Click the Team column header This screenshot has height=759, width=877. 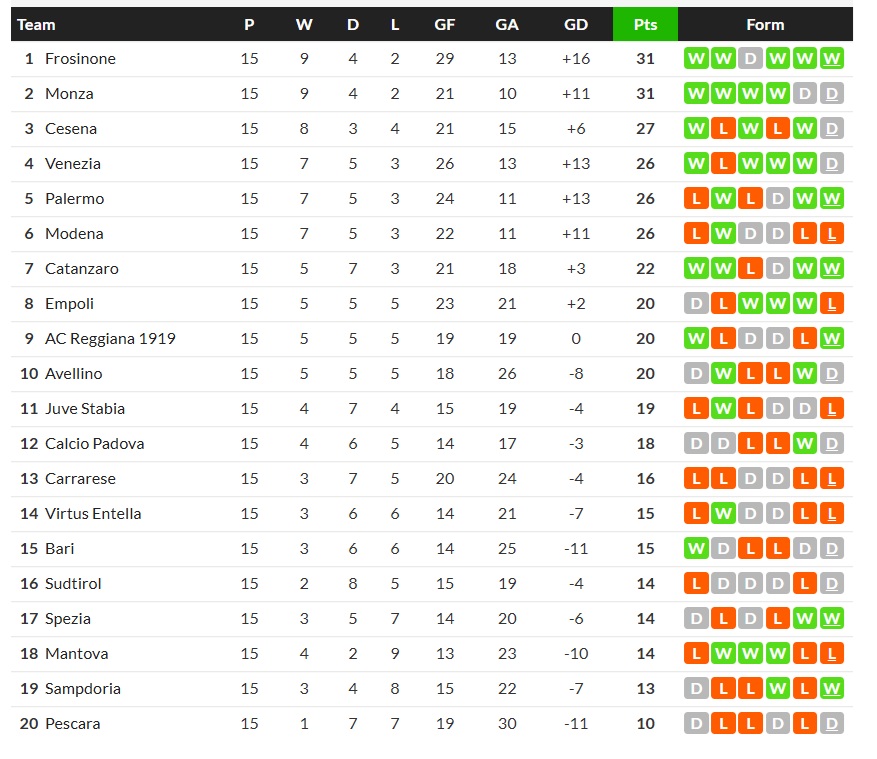pyautogui.click(x=37, y=25)
